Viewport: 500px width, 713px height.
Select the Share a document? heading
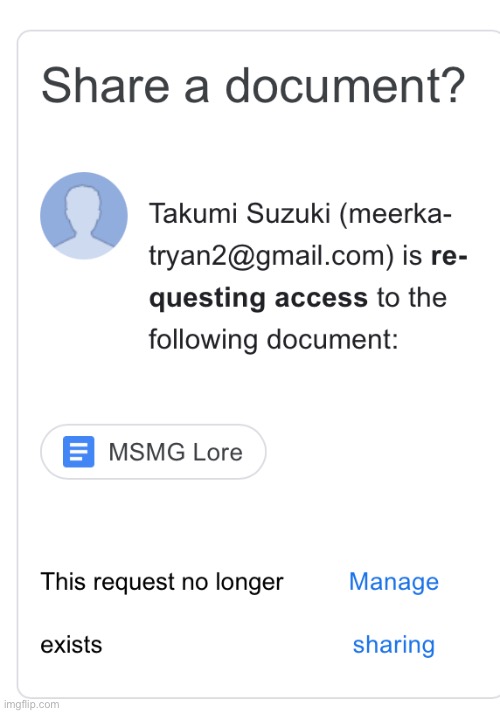click(x=253, y=85)
